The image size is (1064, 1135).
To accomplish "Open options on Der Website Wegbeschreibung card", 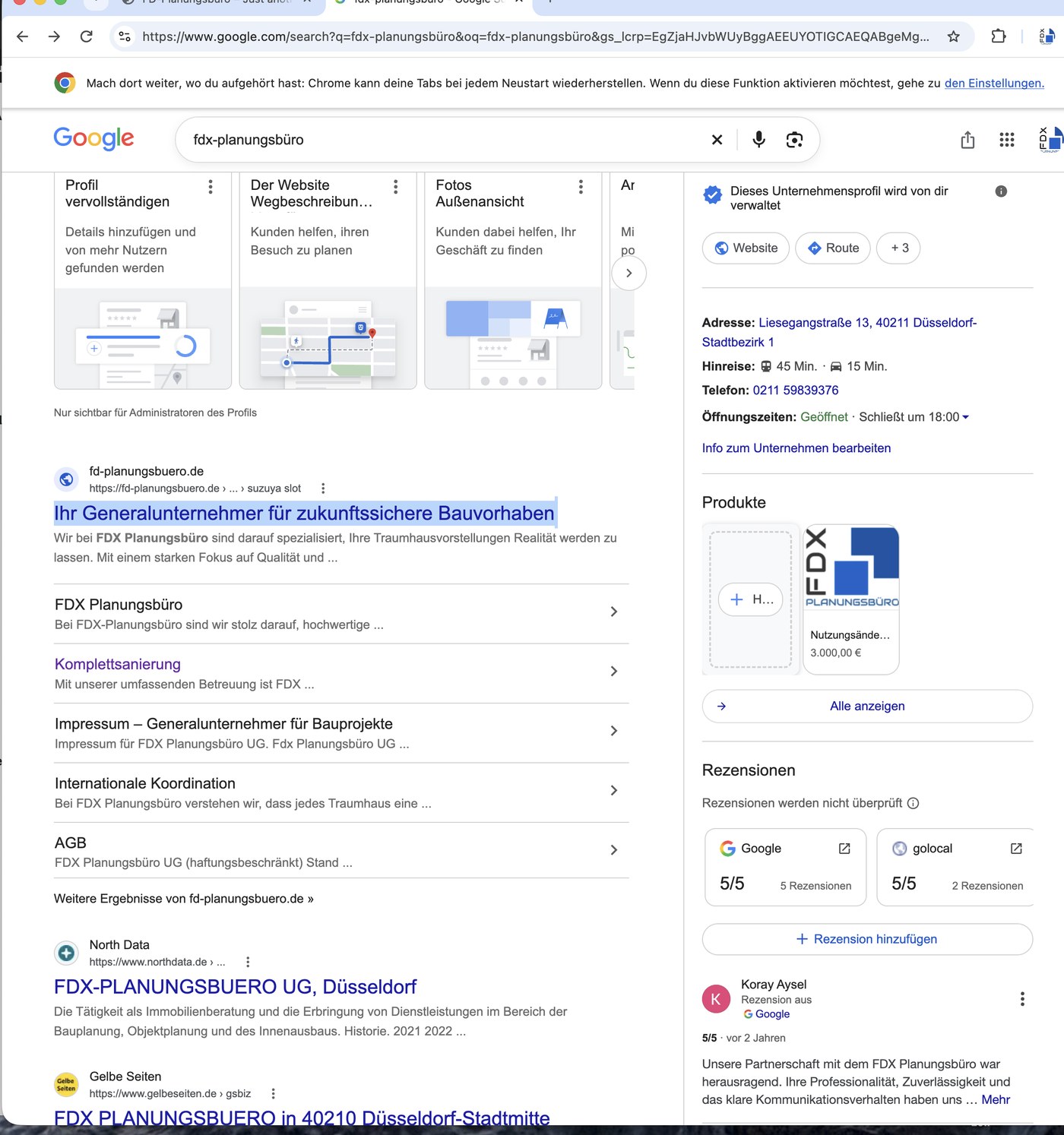I will pyautogui.click(x=396, y=186).
